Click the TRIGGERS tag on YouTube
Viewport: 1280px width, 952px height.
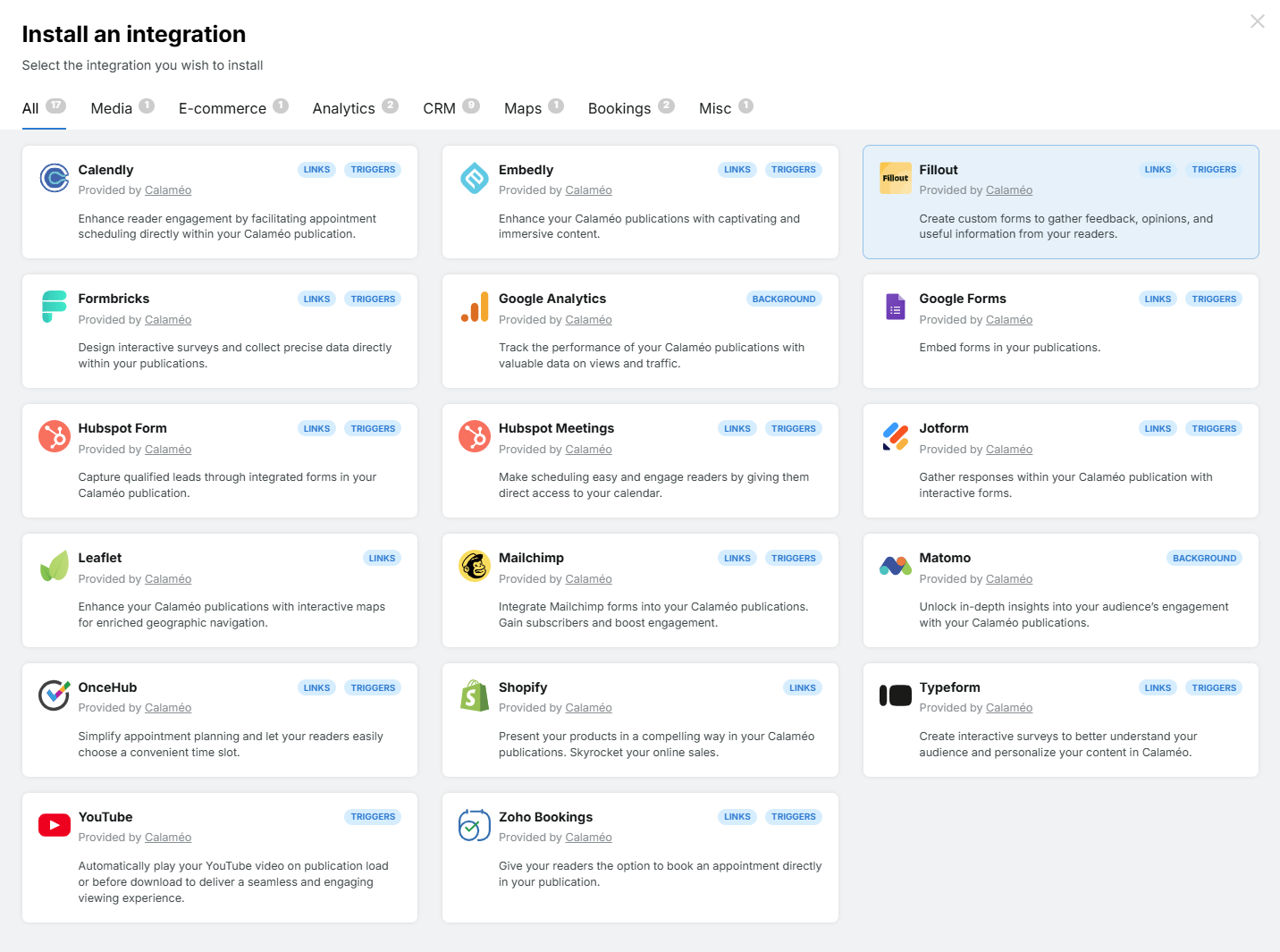pos(373,817)
